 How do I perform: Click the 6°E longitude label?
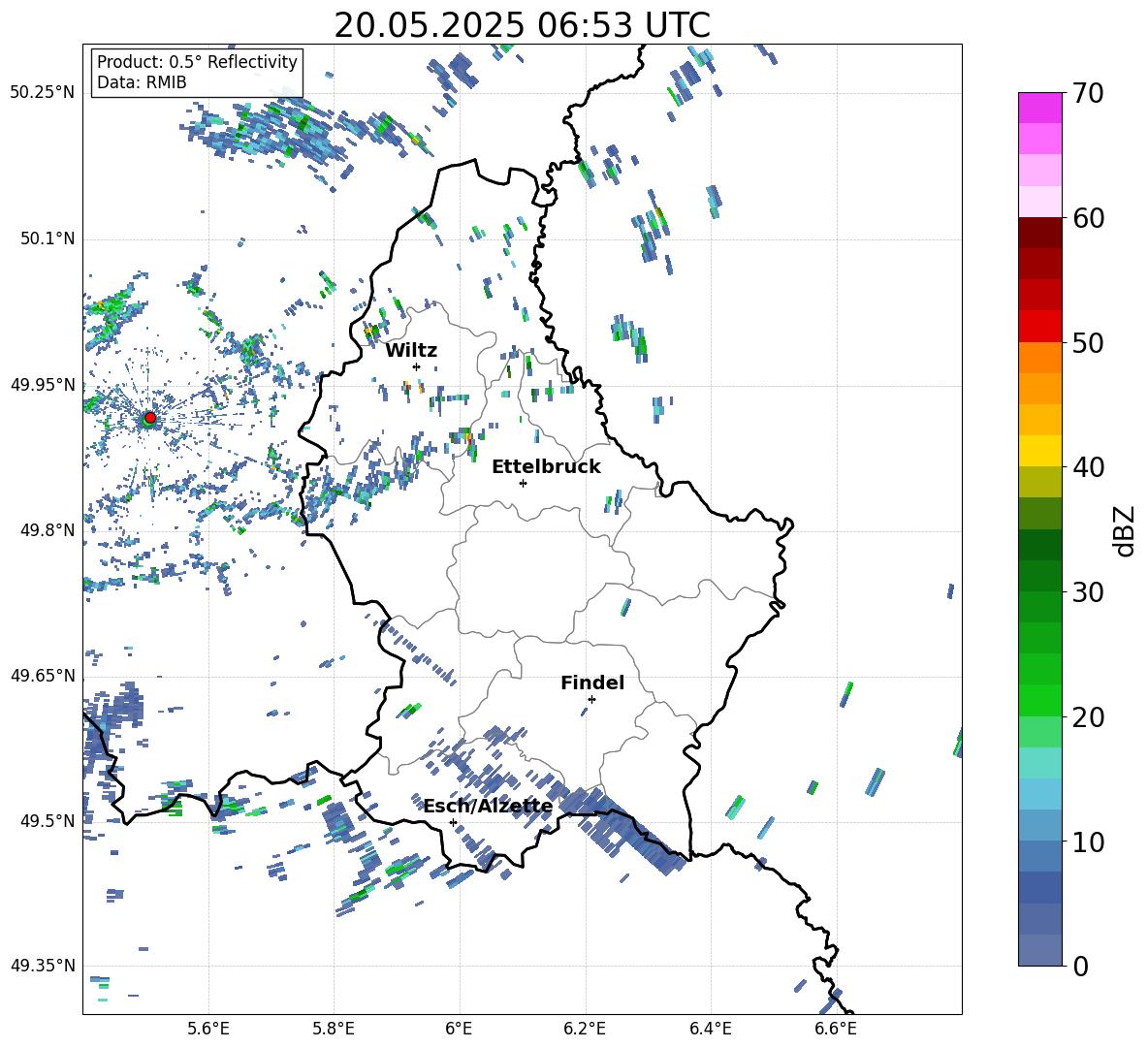pyautogui.click(x=459, y=1029)
